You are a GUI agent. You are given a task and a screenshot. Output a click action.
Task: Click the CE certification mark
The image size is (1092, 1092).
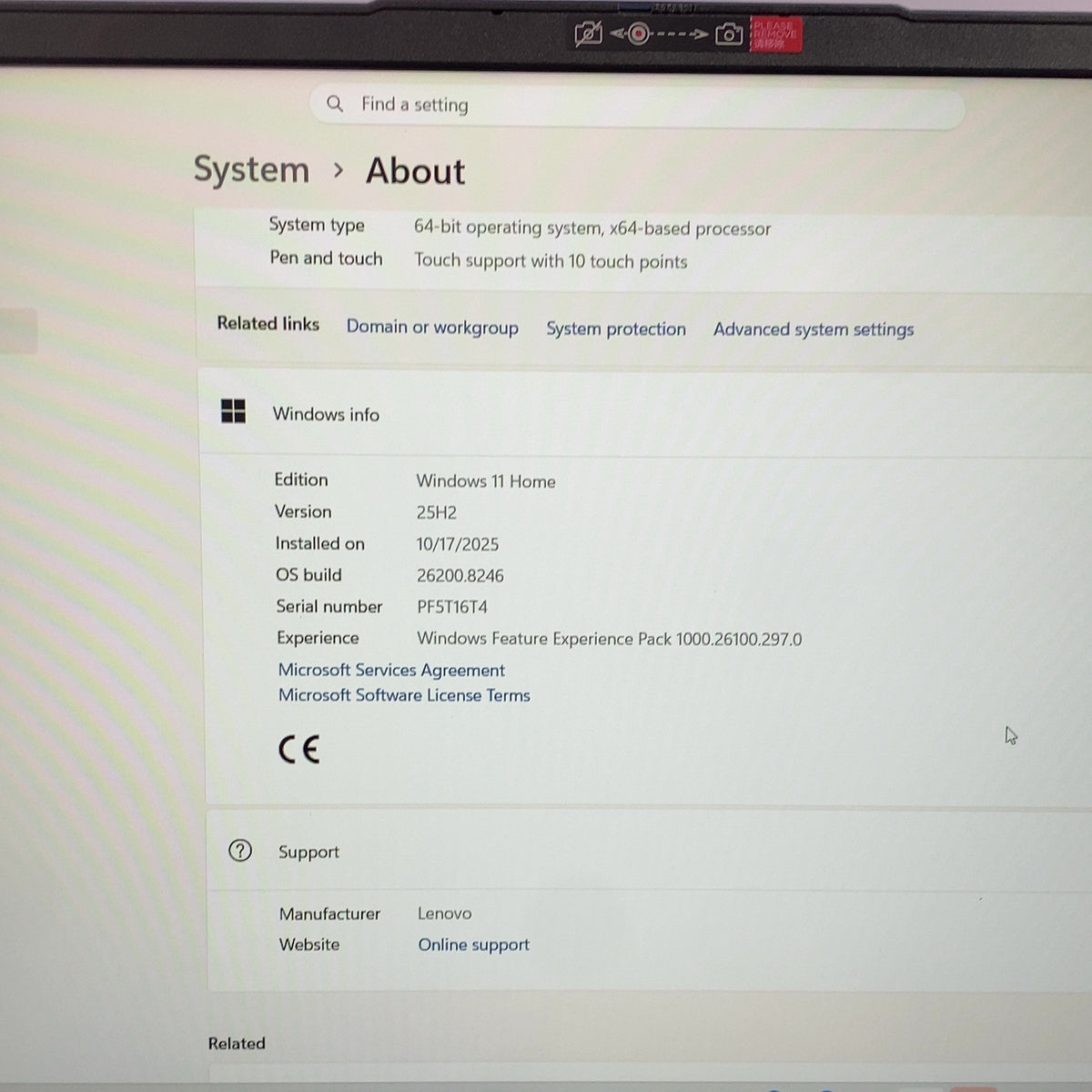[x=298, y=749]
